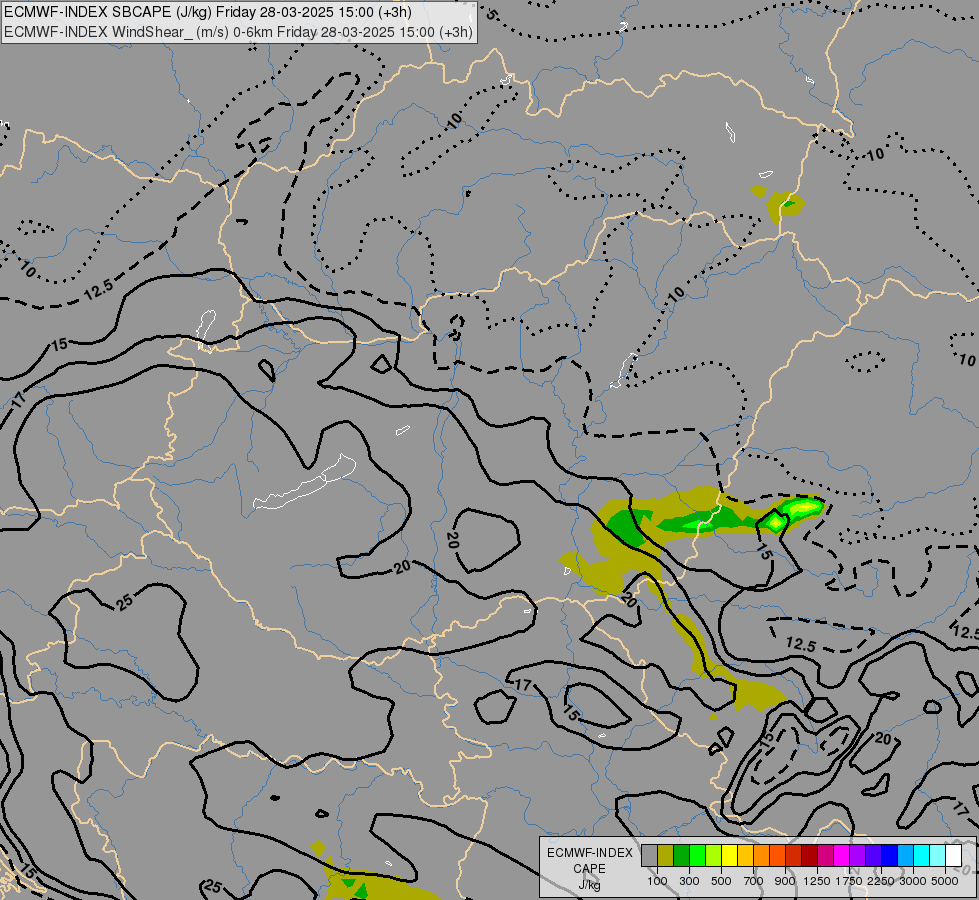Click the amber swatch left of 700
This screenshot has height=900, width=979.
pyautogui.click(x=745, y=856)
